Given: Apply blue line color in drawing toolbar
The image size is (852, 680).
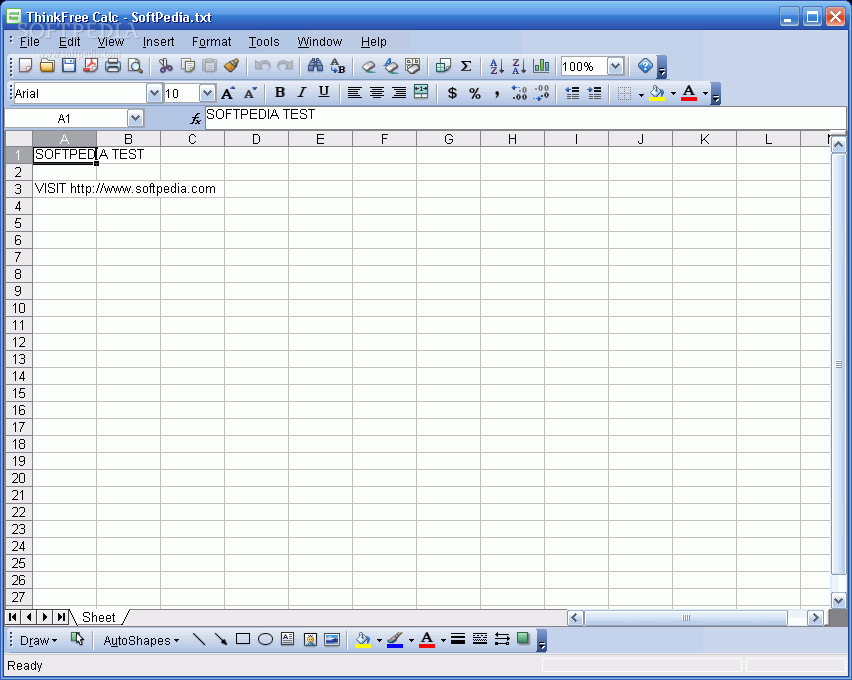Looking at the screenshot, I should 395,640.
